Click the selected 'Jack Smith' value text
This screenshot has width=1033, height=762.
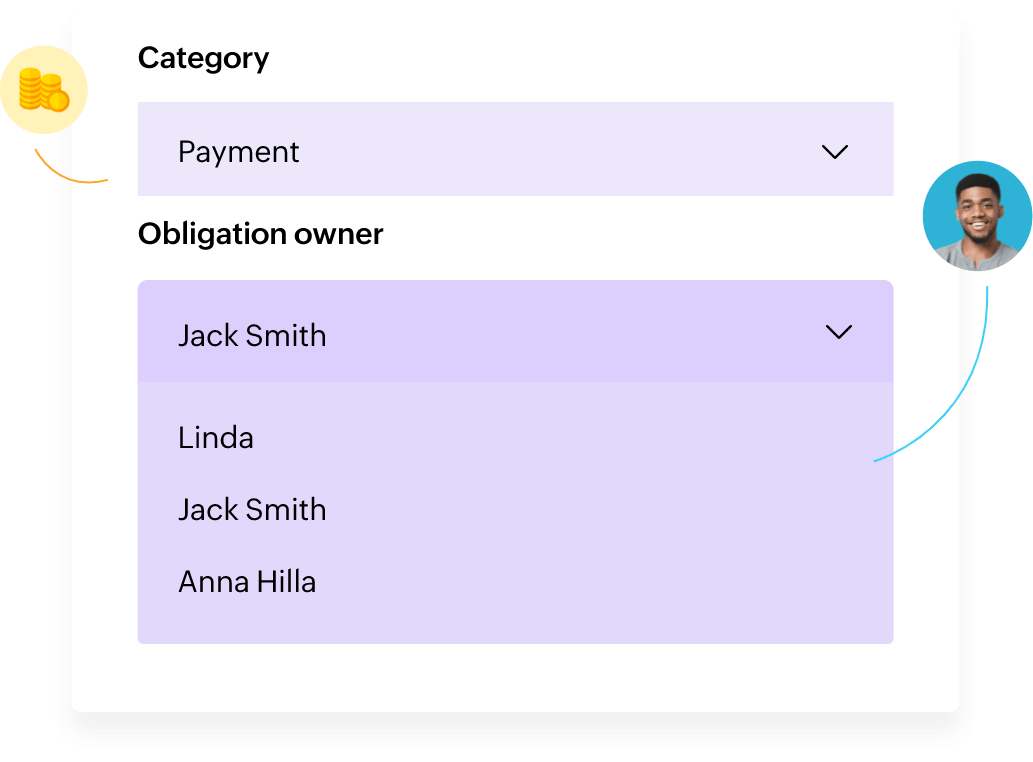(252, 336)
